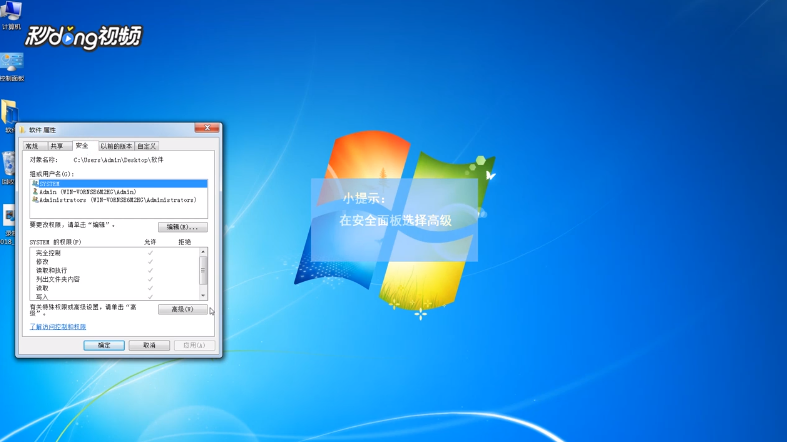Select the 软件 folder on desktop
This screenshot has height=442, width=787.
[9, 115]
